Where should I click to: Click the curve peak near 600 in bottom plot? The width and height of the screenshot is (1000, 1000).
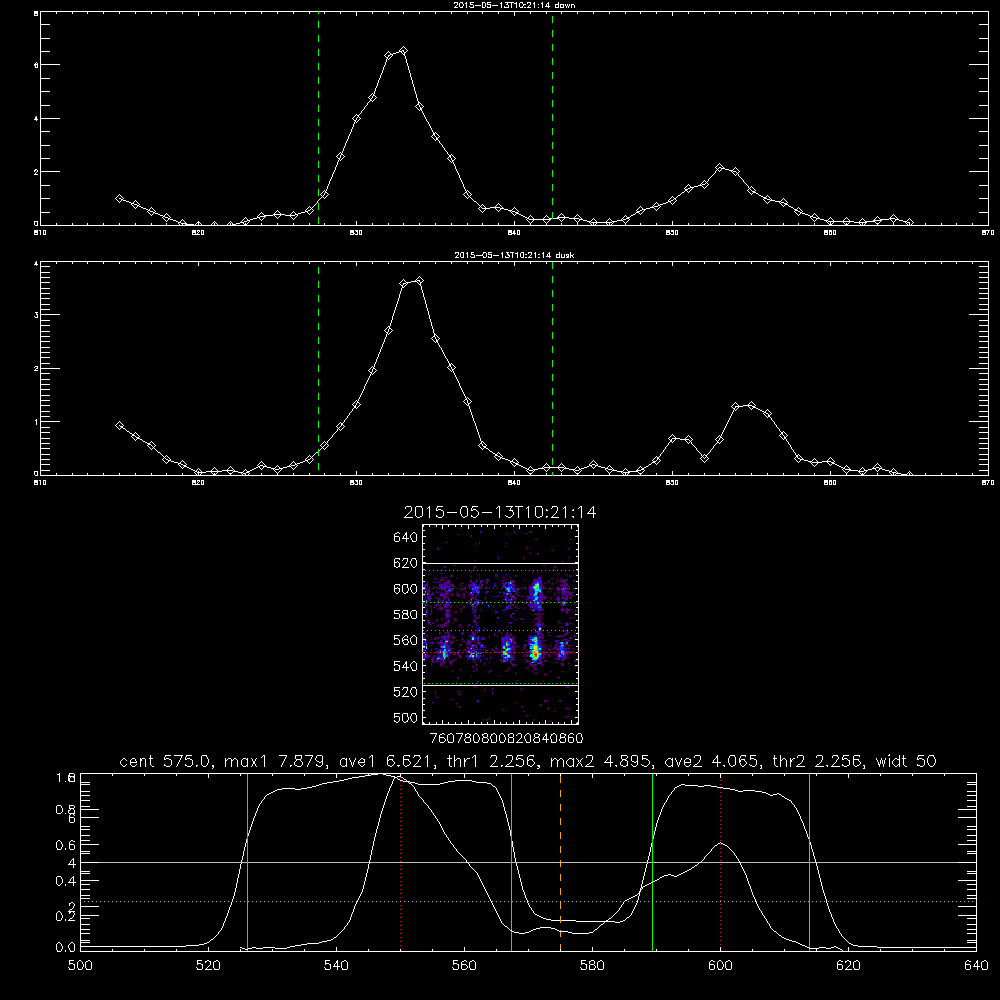pos(721,843)
